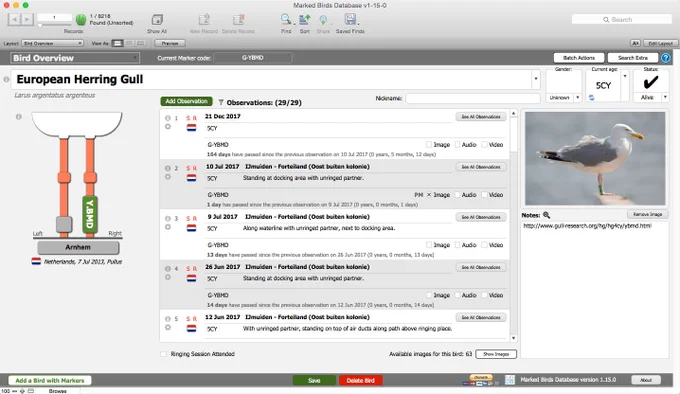Screen dimensions: 680x394
Task: Open the Bird Overview header dropdown
Action: pos(75,58)
